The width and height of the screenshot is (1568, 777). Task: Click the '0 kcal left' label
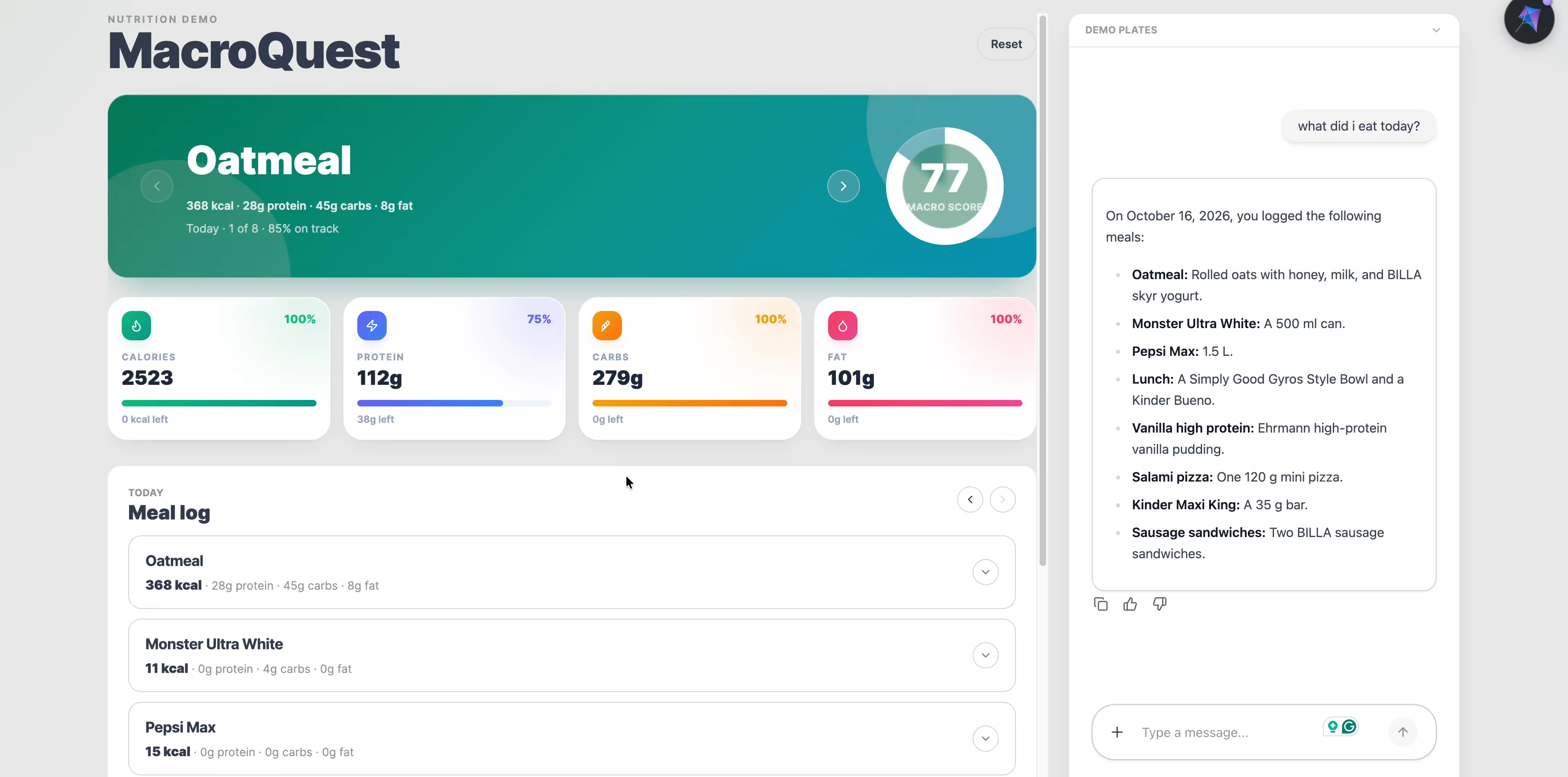145,419
